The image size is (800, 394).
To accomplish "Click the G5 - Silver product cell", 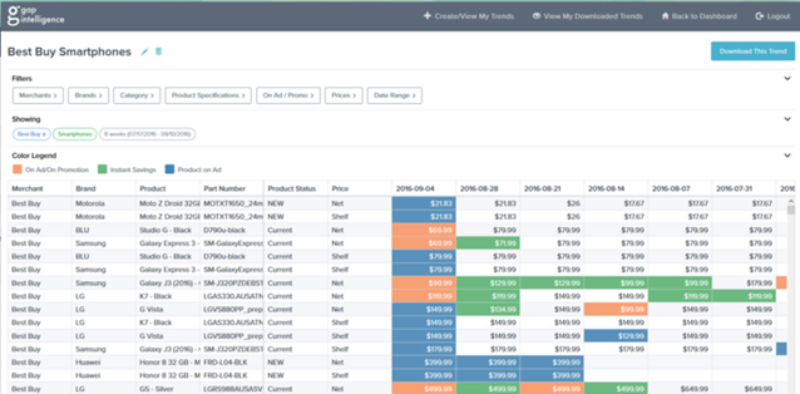I will click(x=168, y=389).
